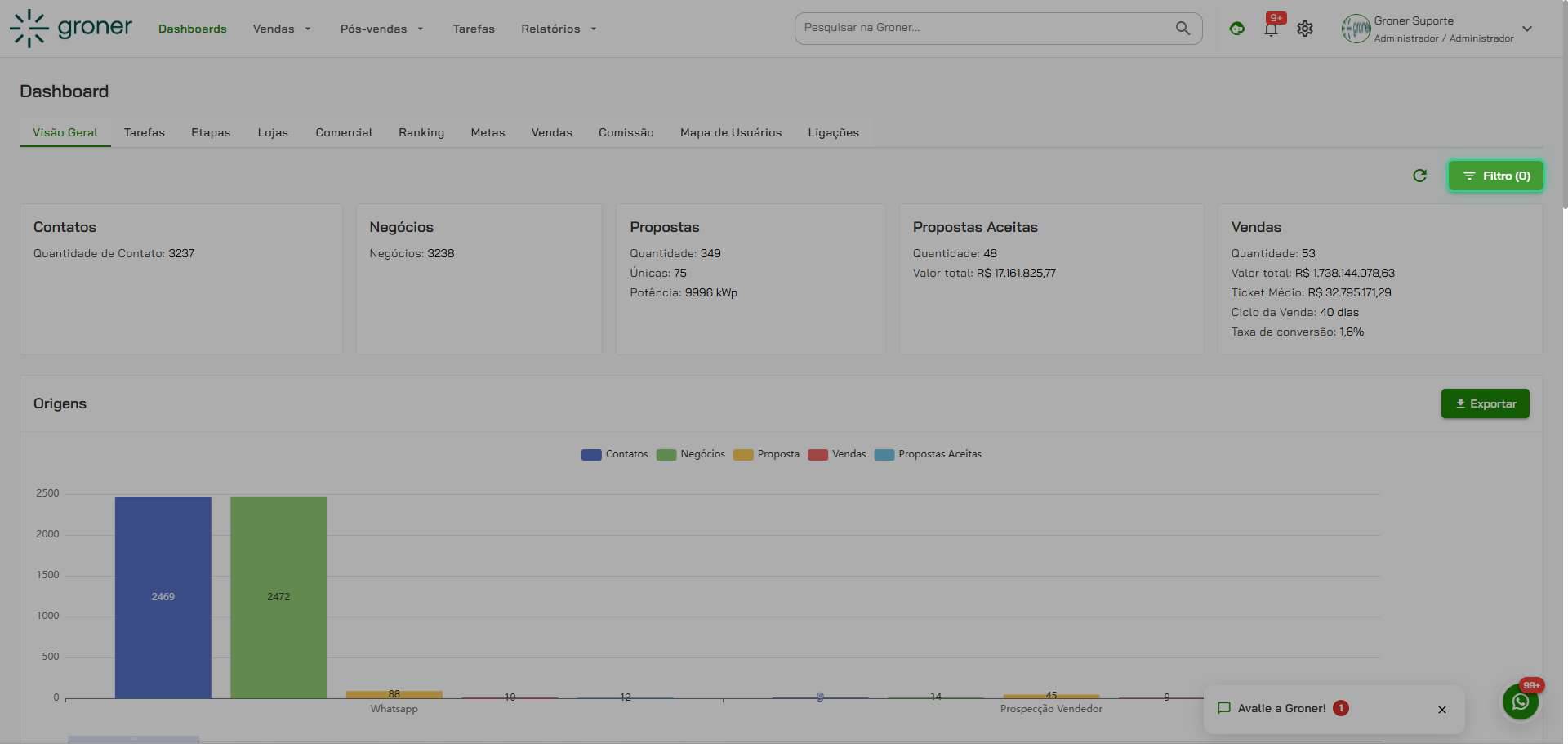Toggle Propostas Aceitas legend swatch
The width and height of the screenshot is (1568, 744).
884,455
